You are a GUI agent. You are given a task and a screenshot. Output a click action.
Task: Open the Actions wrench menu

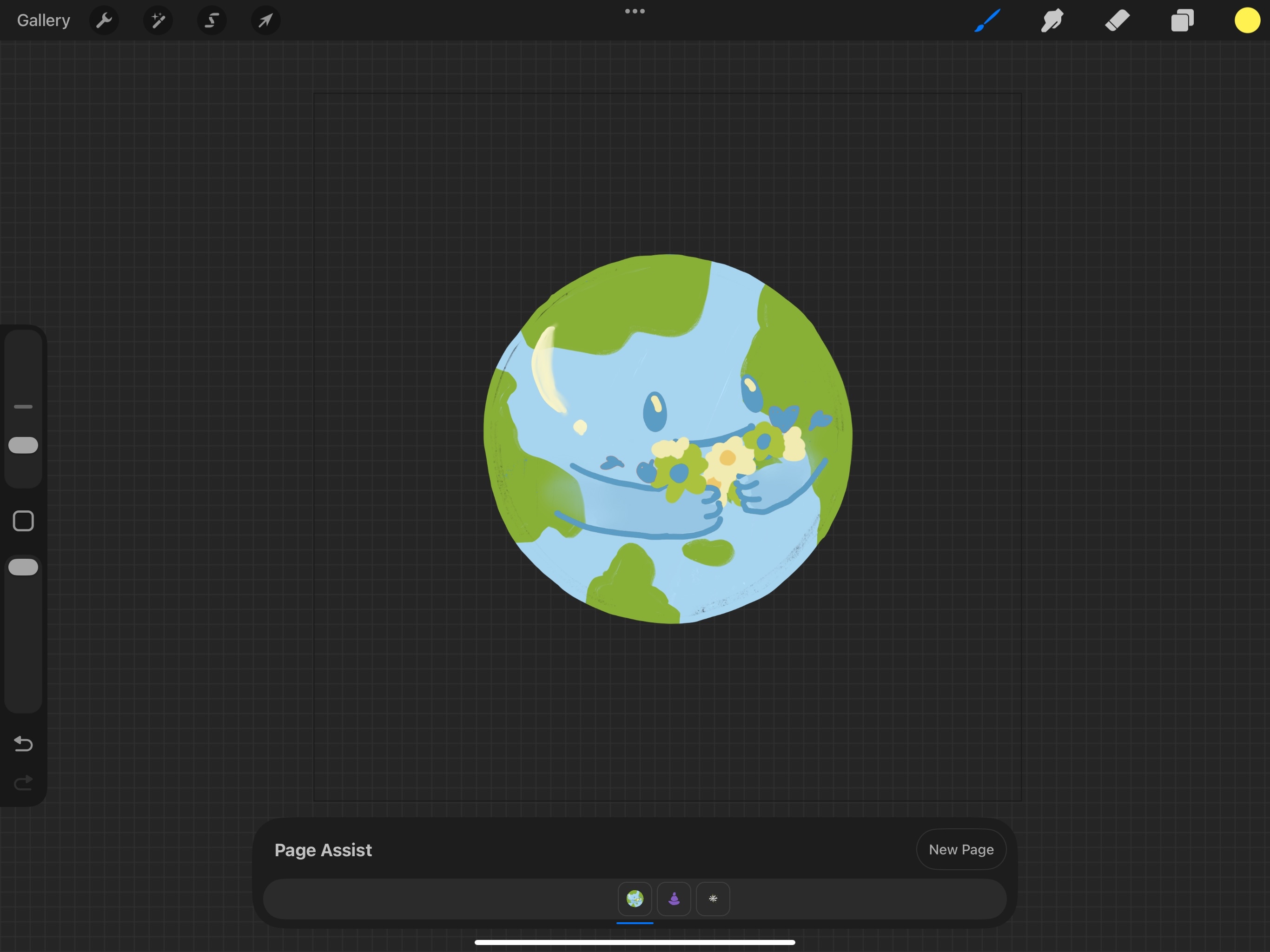pyautogui.click(x=104, y=20)
